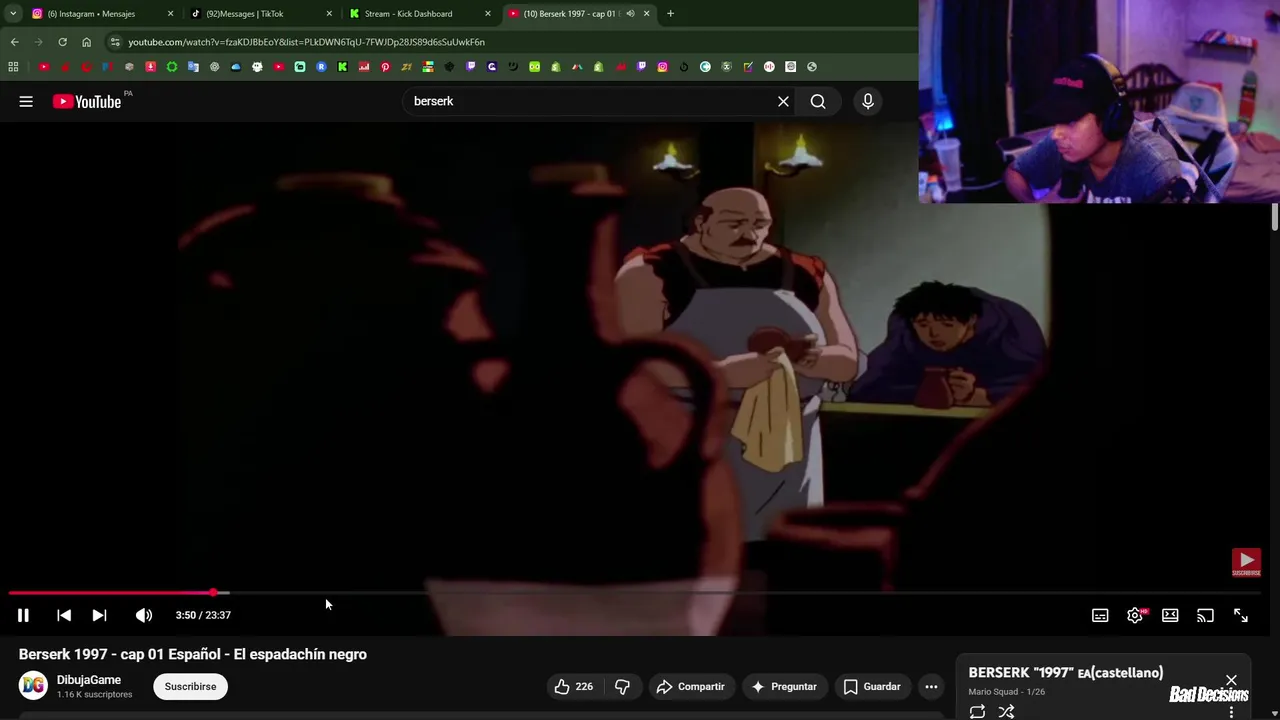Open the Google Translate bookmark
Screen dimensions: 1280x720
193,67
